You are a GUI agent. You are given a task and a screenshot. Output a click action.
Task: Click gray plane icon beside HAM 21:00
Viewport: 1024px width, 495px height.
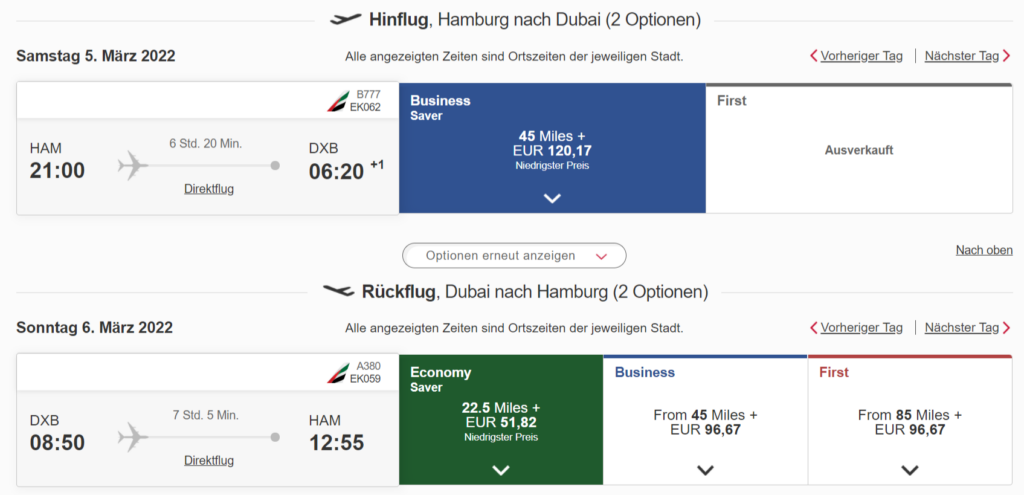132,165
